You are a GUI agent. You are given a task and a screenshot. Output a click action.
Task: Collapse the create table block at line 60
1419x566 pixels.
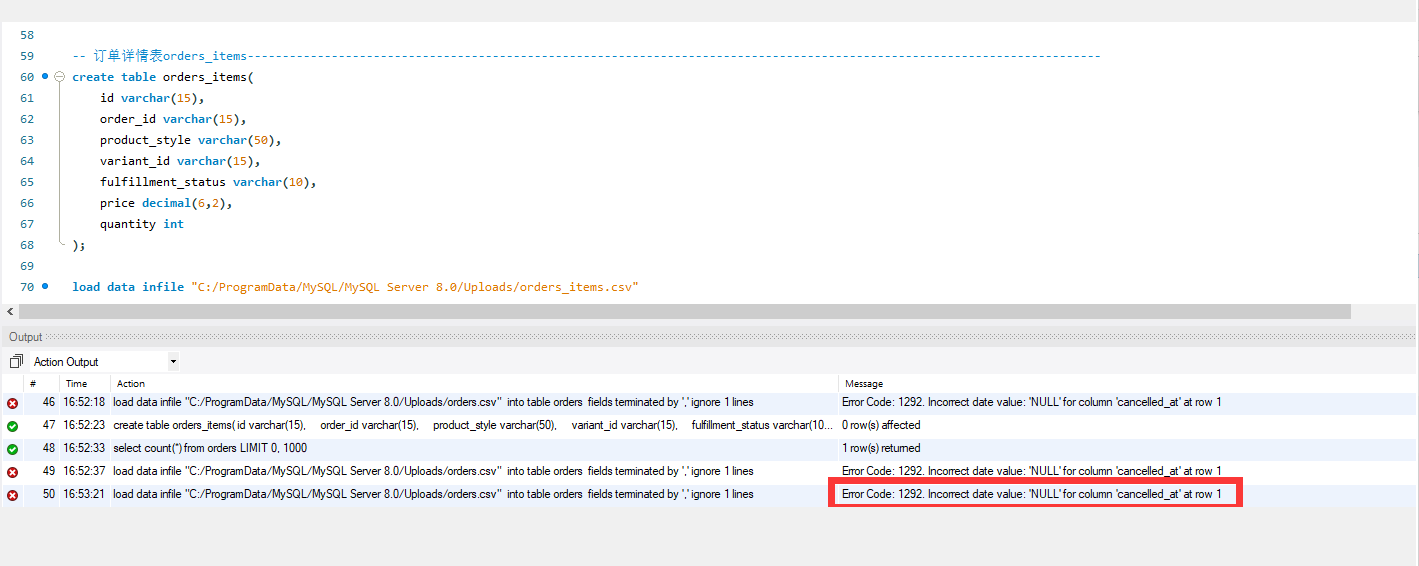(x=60, y=77)
